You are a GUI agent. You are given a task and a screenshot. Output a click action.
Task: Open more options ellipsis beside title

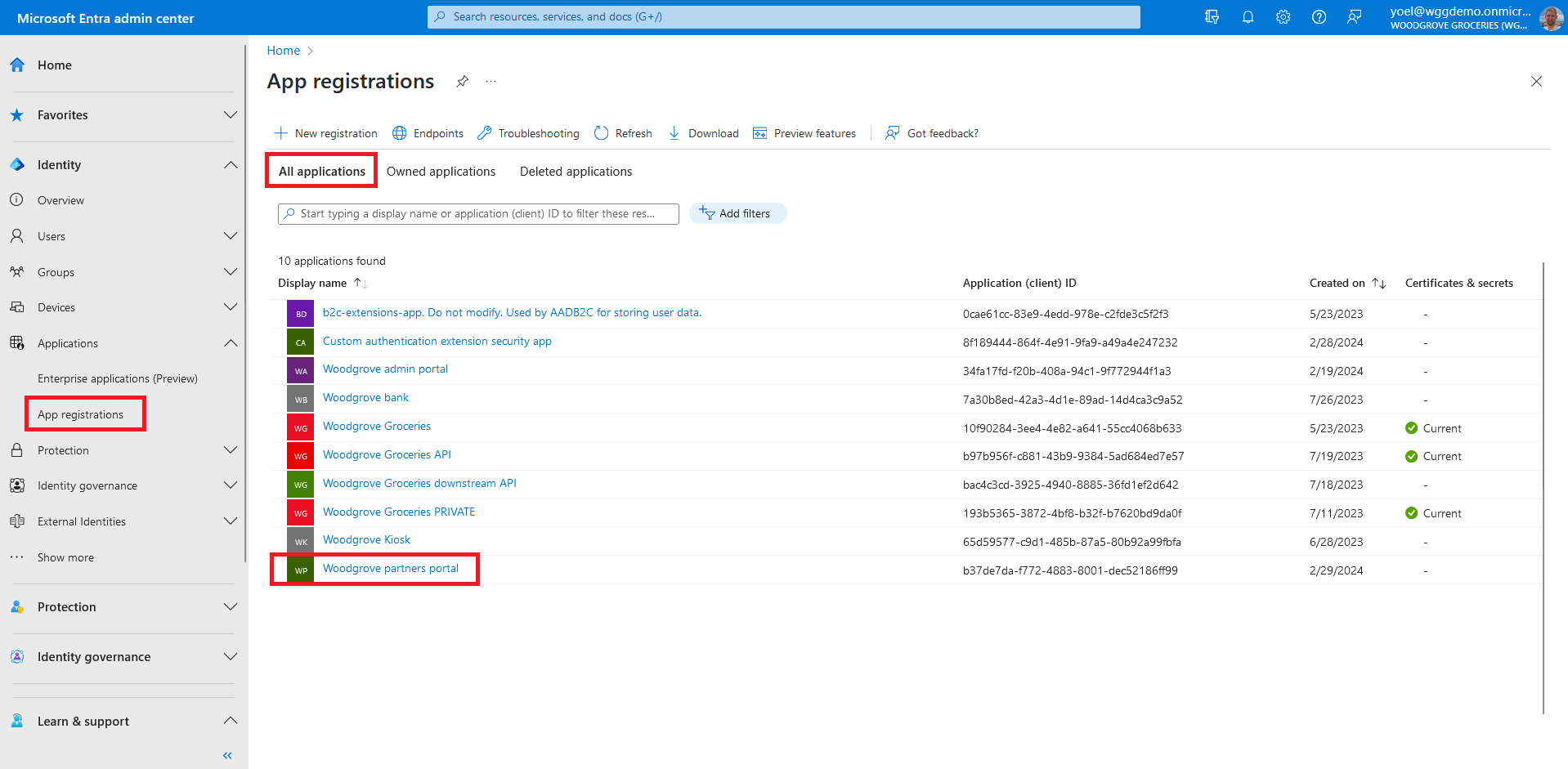tap(491, 81)
